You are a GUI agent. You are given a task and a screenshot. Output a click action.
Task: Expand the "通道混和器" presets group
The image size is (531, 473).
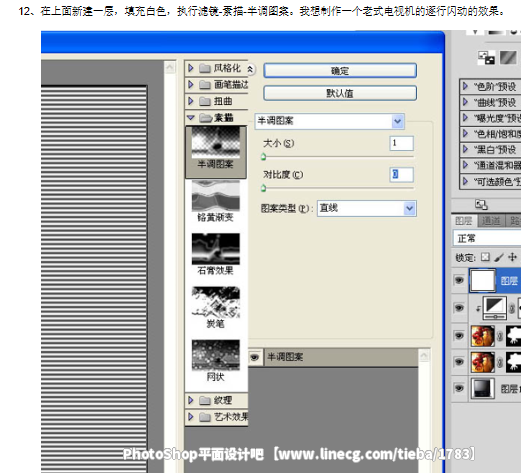coord(465,165)
